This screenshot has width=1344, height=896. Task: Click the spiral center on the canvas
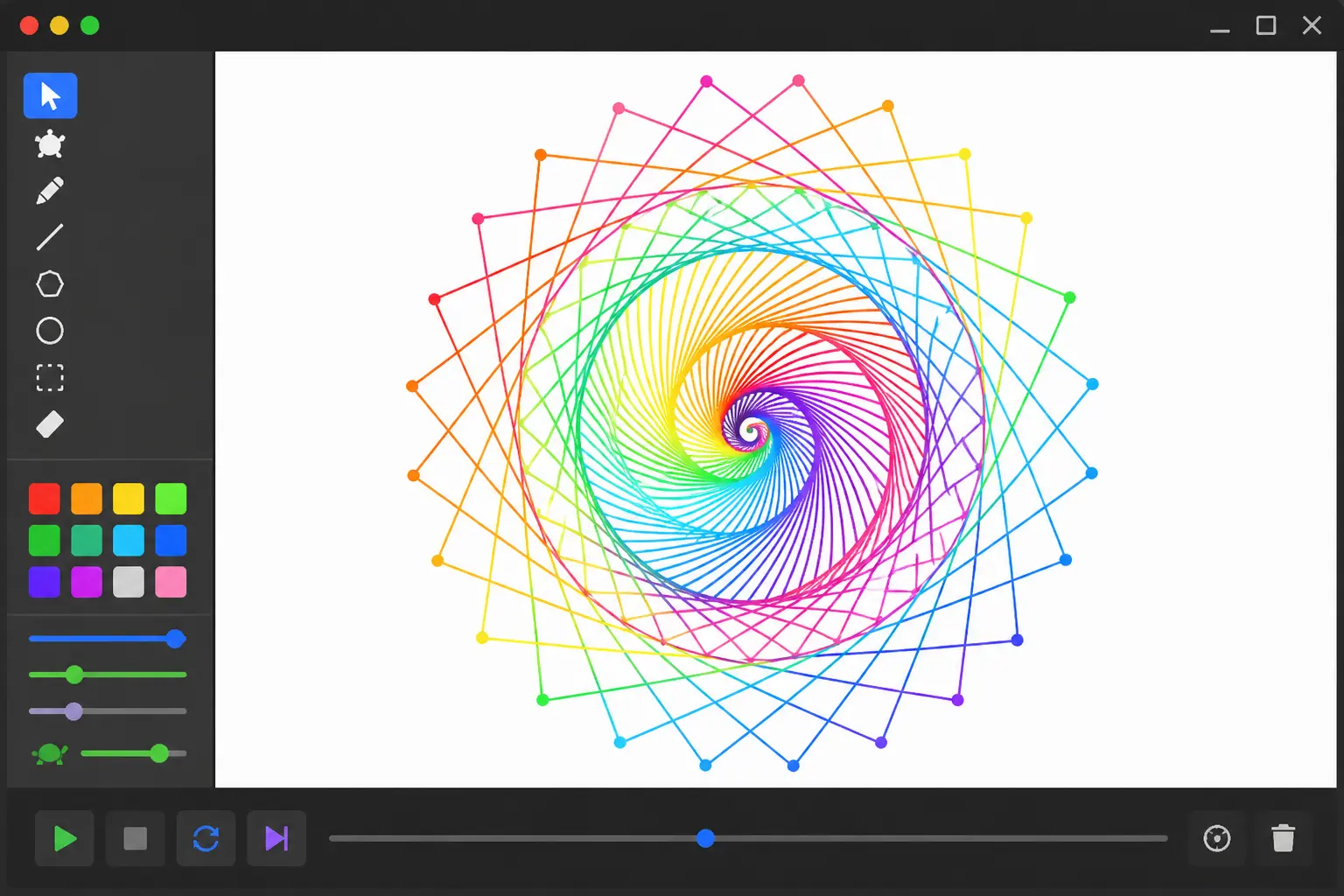tap(752, 430)
